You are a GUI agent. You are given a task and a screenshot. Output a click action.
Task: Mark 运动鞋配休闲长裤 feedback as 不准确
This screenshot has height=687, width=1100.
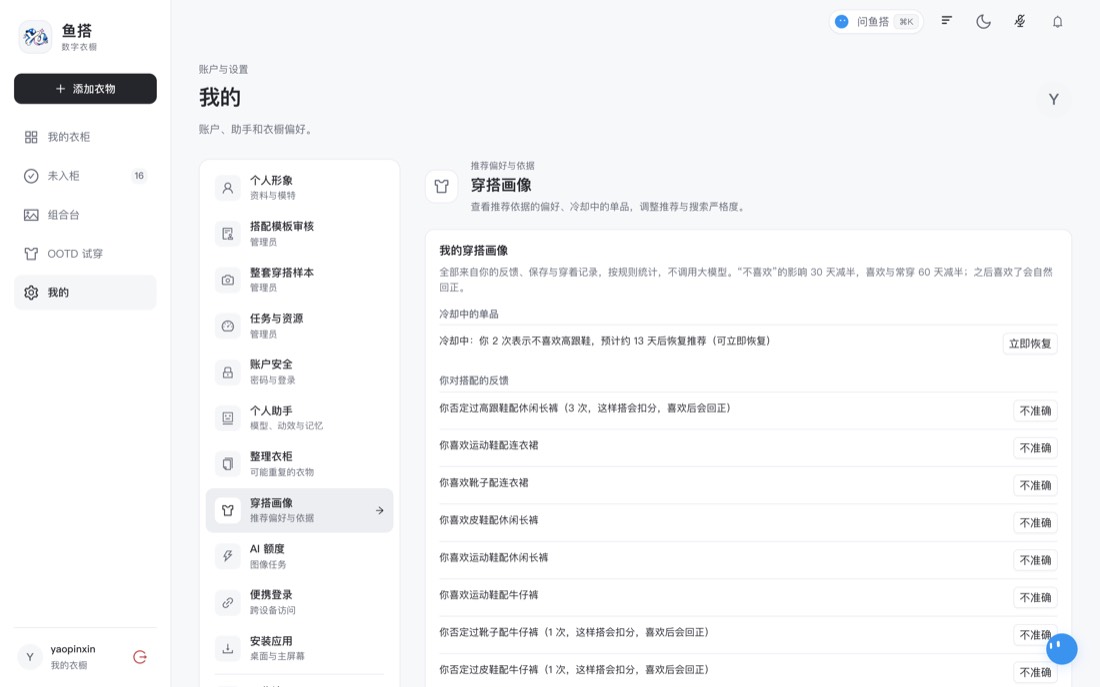point(1035,560)
